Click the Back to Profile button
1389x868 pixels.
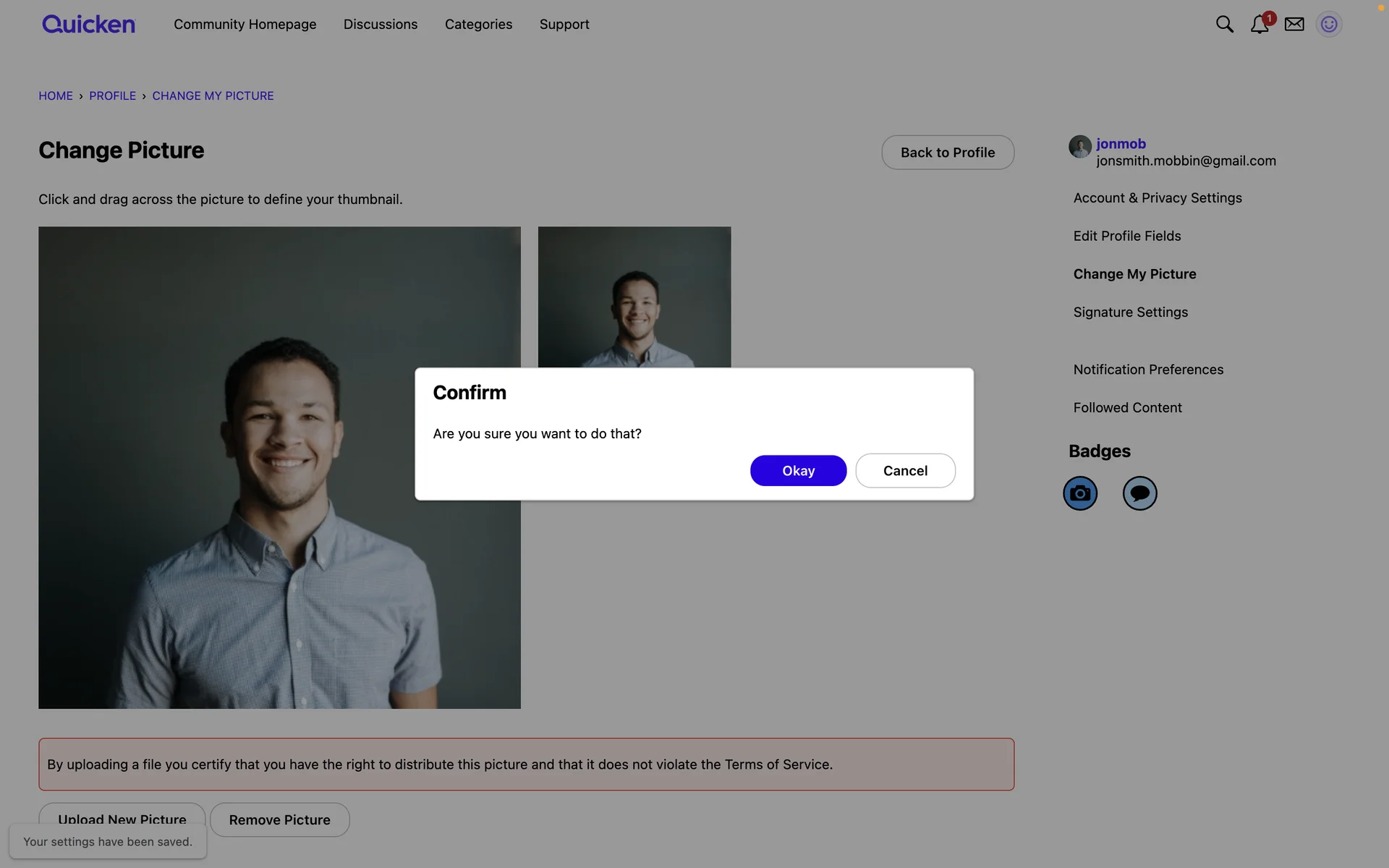(948, 153)
